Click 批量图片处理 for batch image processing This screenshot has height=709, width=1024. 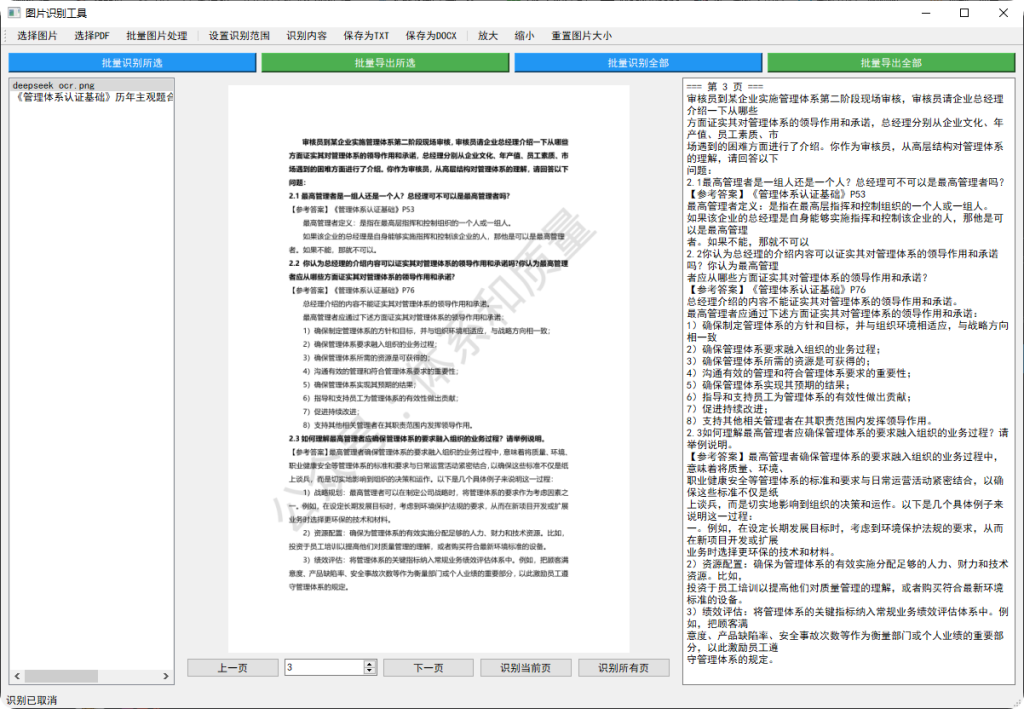156,35
